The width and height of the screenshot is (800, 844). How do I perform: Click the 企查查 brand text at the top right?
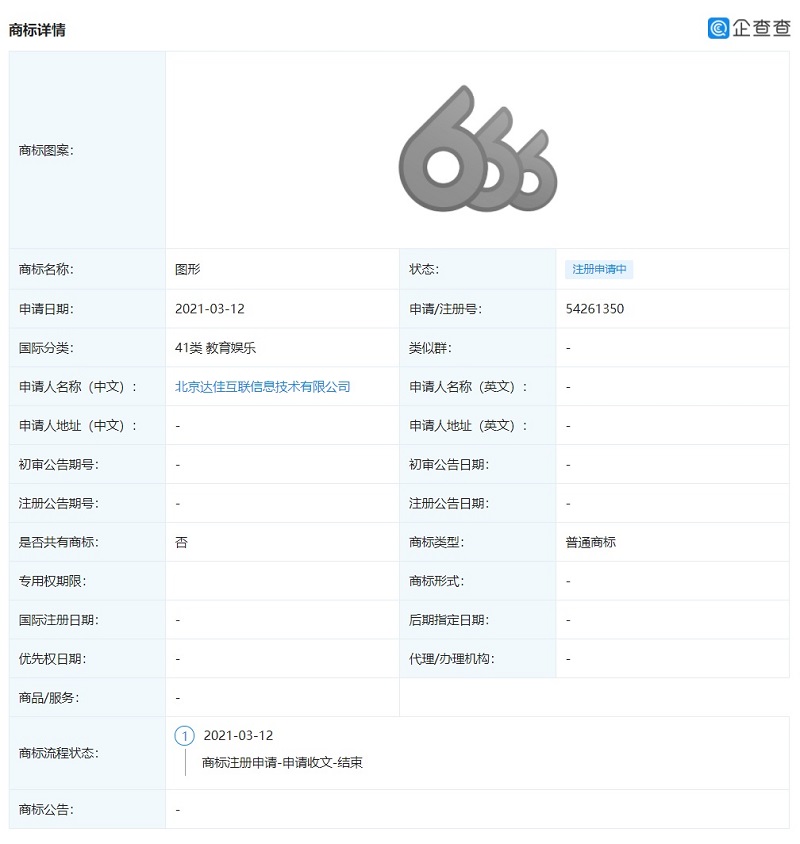(762, 28)
